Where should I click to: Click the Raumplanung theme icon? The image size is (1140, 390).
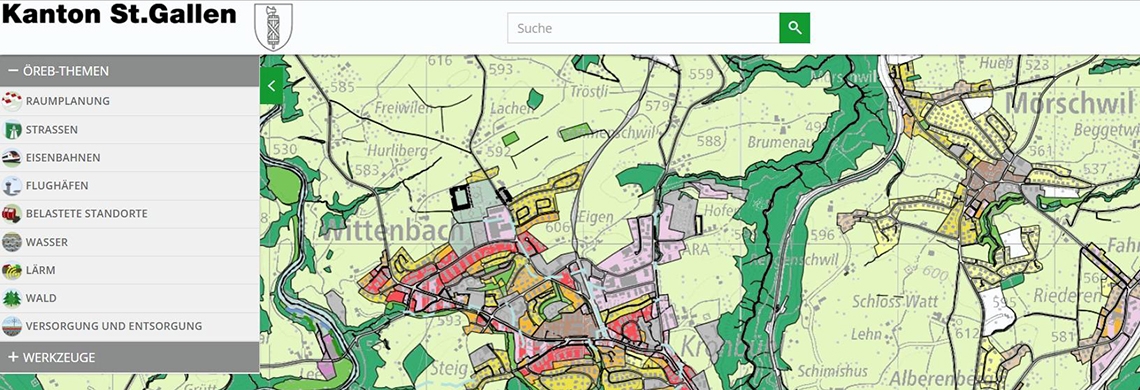pos(12,101)
